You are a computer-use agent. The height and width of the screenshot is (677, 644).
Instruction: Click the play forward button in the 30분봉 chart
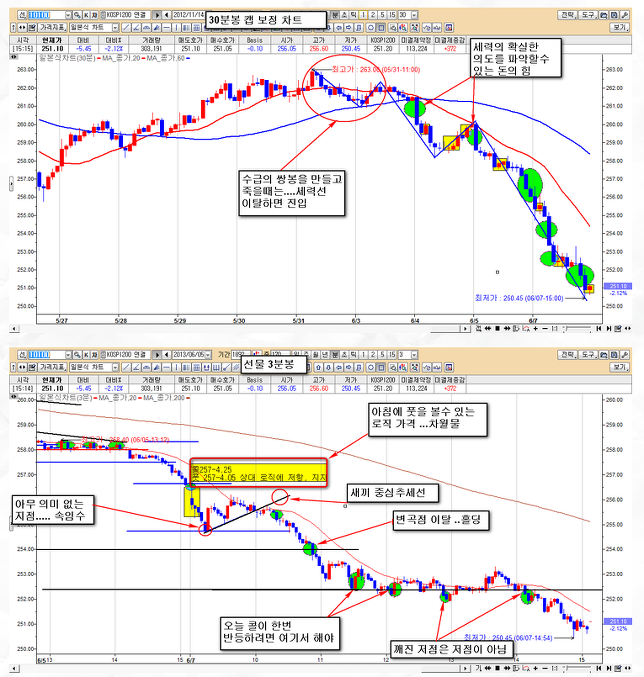[x=157, y=15]
